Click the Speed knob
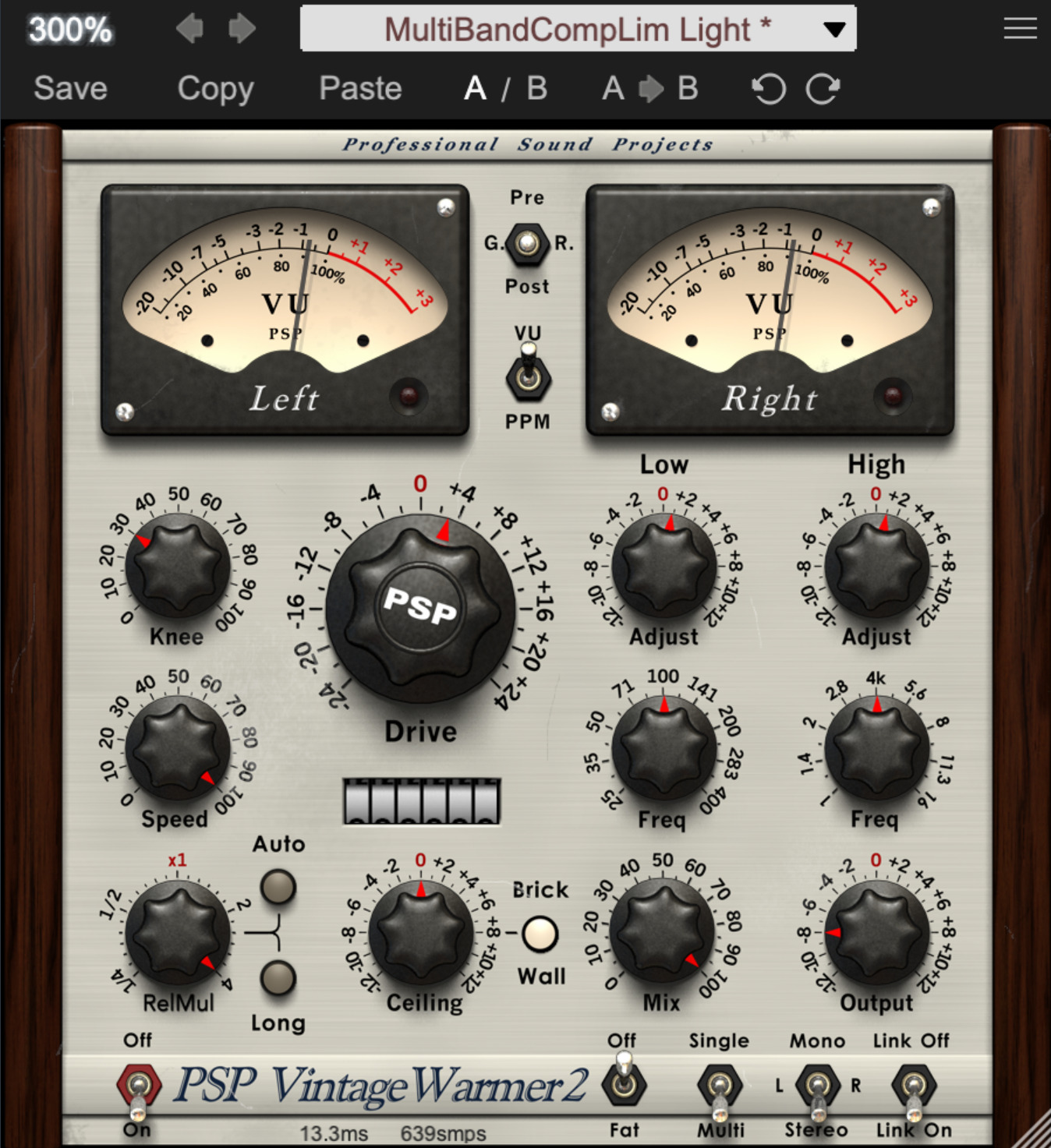This screenshot has height=1148, width=1051. click(178, 748)
